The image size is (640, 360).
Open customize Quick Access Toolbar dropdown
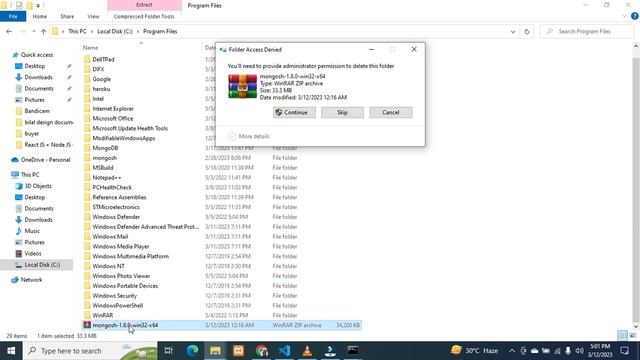click(x=38, y=6)
